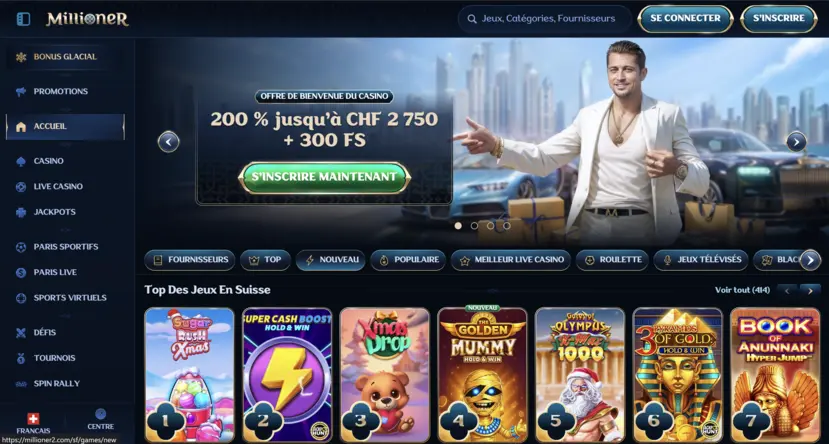
Task: Open Promotions megaphone icon in sidebar
Action: click(x=21, y=91)
